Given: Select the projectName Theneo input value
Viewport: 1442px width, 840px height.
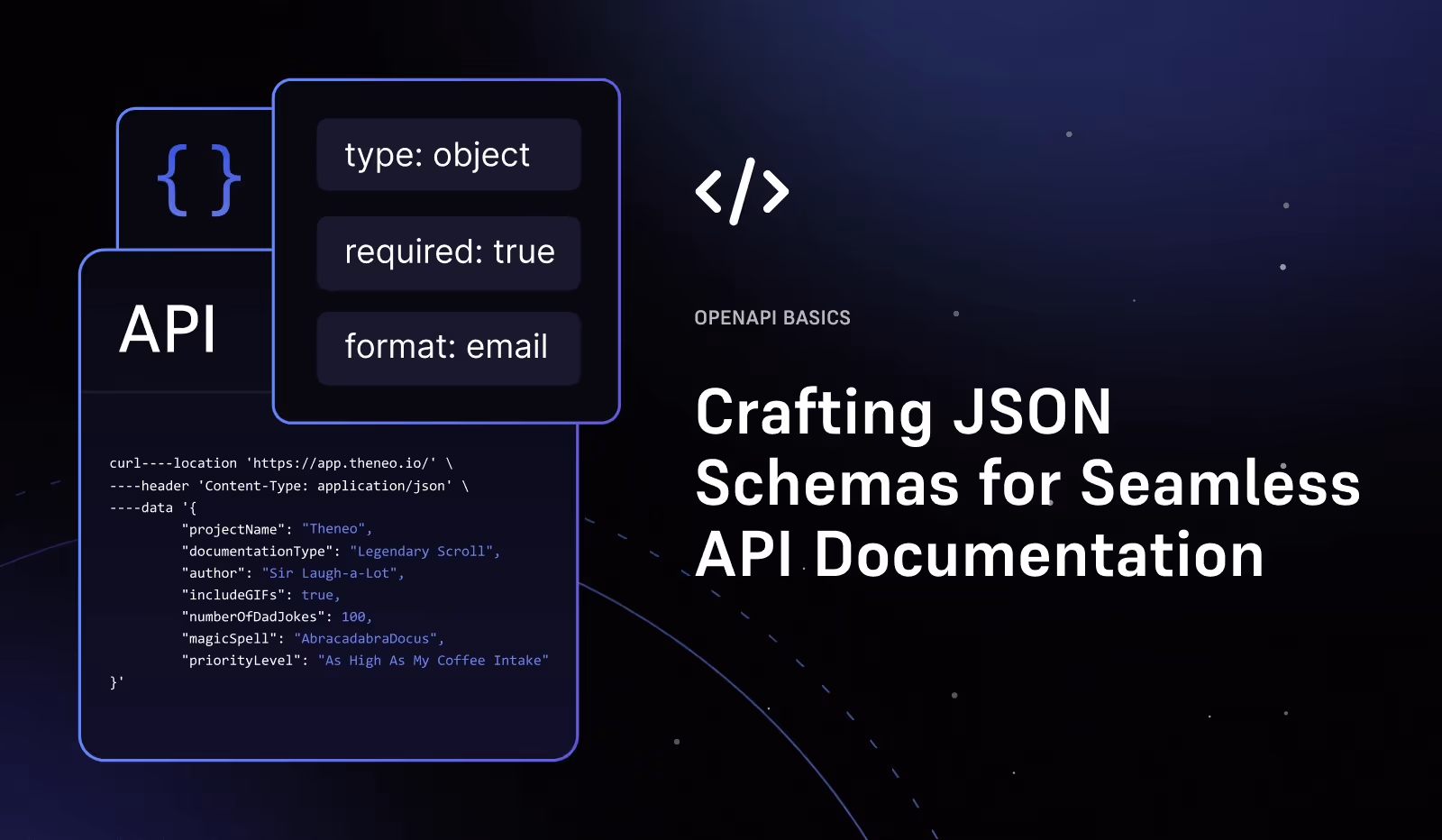Looking at the screenshot, I should (x=334, y=529).
